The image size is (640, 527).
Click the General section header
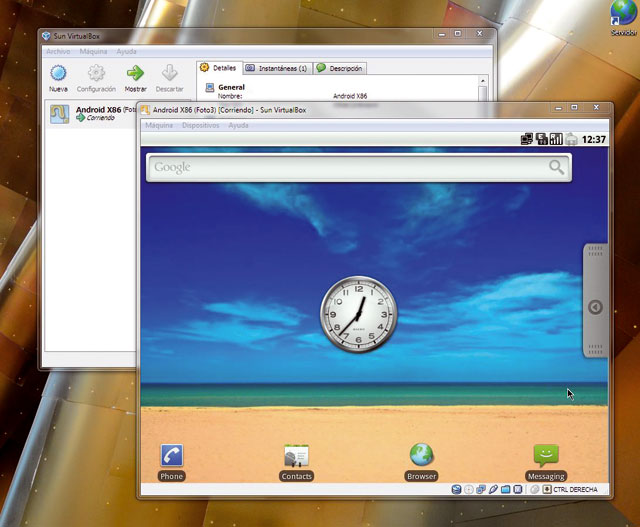coord(231,87)
